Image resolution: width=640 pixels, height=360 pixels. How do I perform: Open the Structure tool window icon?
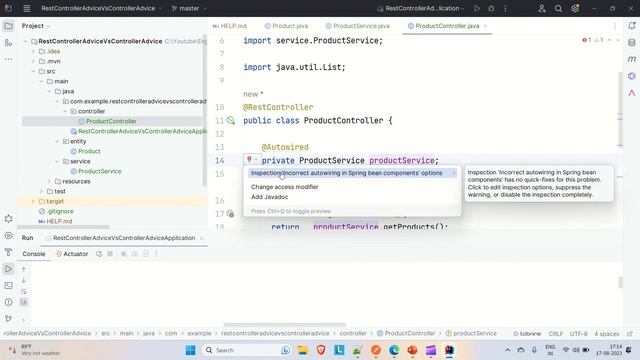click(8, 42)
